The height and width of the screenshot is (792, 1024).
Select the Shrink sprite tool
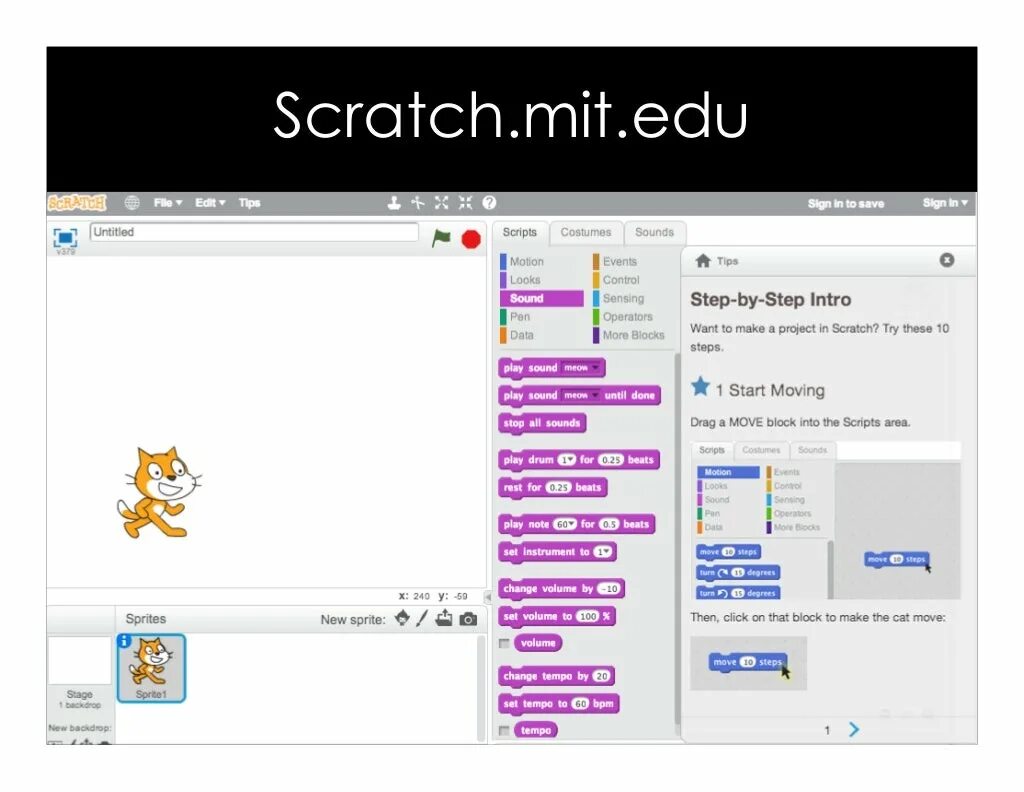[x=465, y=203]
